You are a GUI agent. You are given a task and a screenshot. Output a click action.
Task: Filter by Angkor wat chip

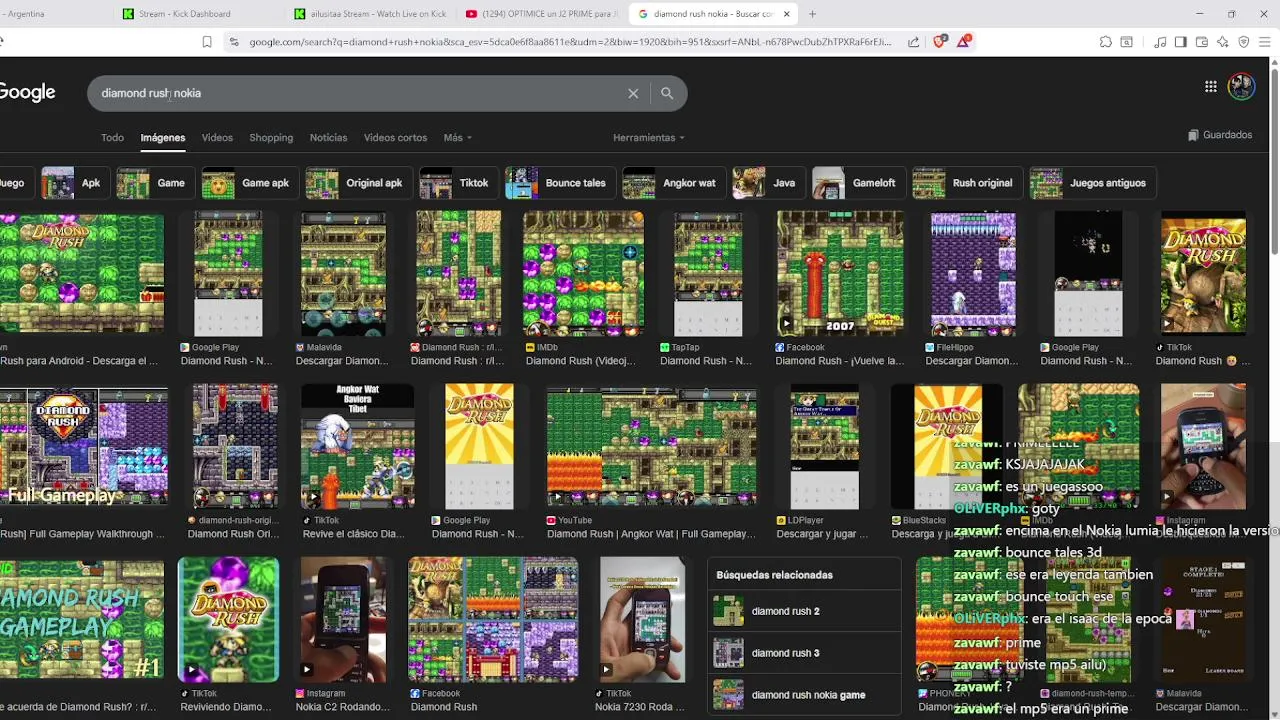(x=672, y=183)
